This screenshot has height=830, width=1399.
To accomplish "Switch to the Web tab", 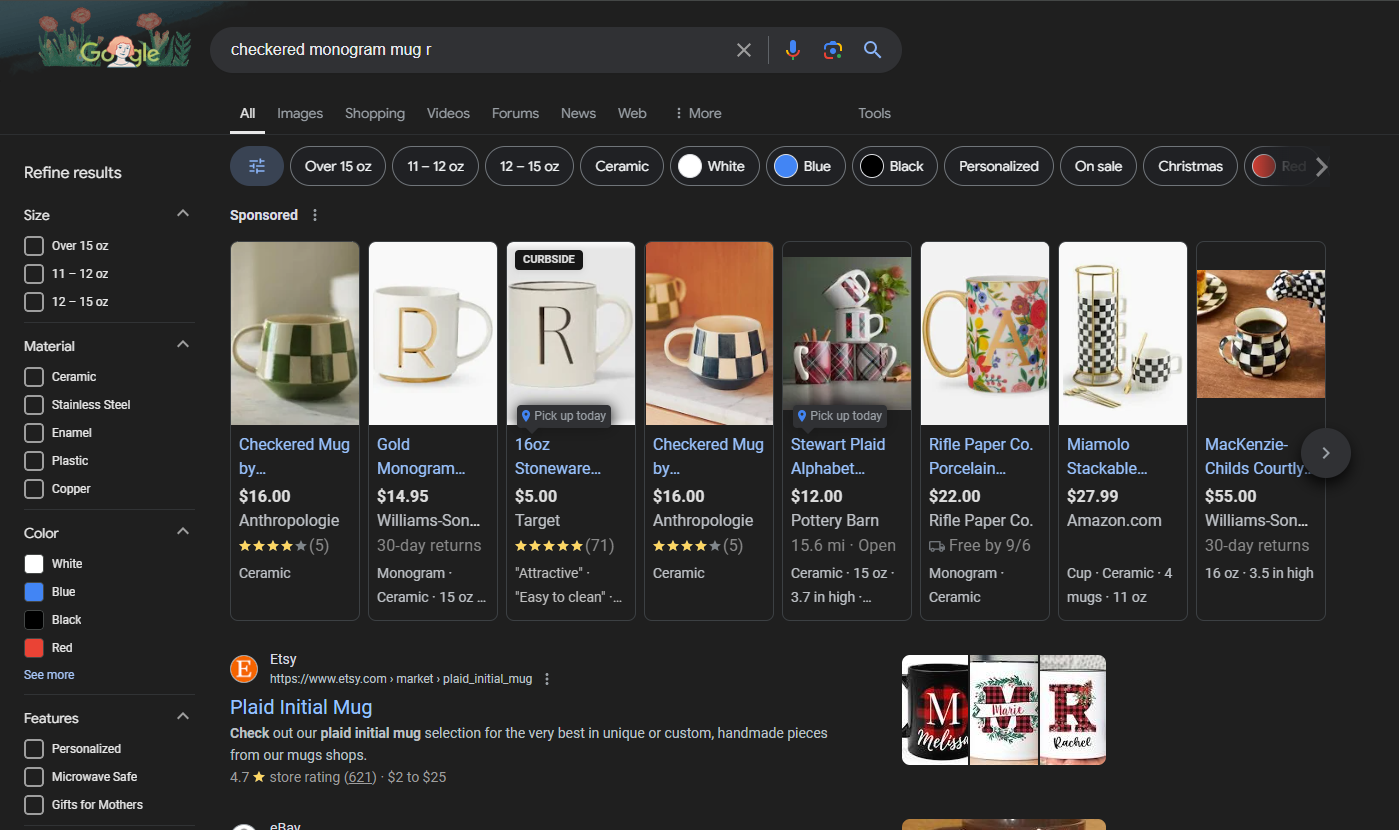I will 632,113.
